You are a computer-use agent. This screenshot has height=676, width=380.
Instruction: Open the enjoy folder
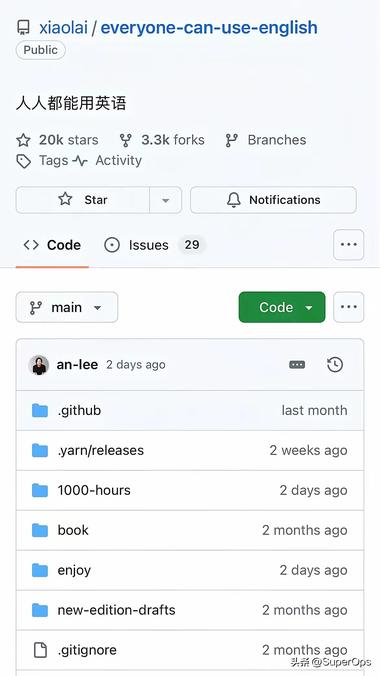[74, 570]
